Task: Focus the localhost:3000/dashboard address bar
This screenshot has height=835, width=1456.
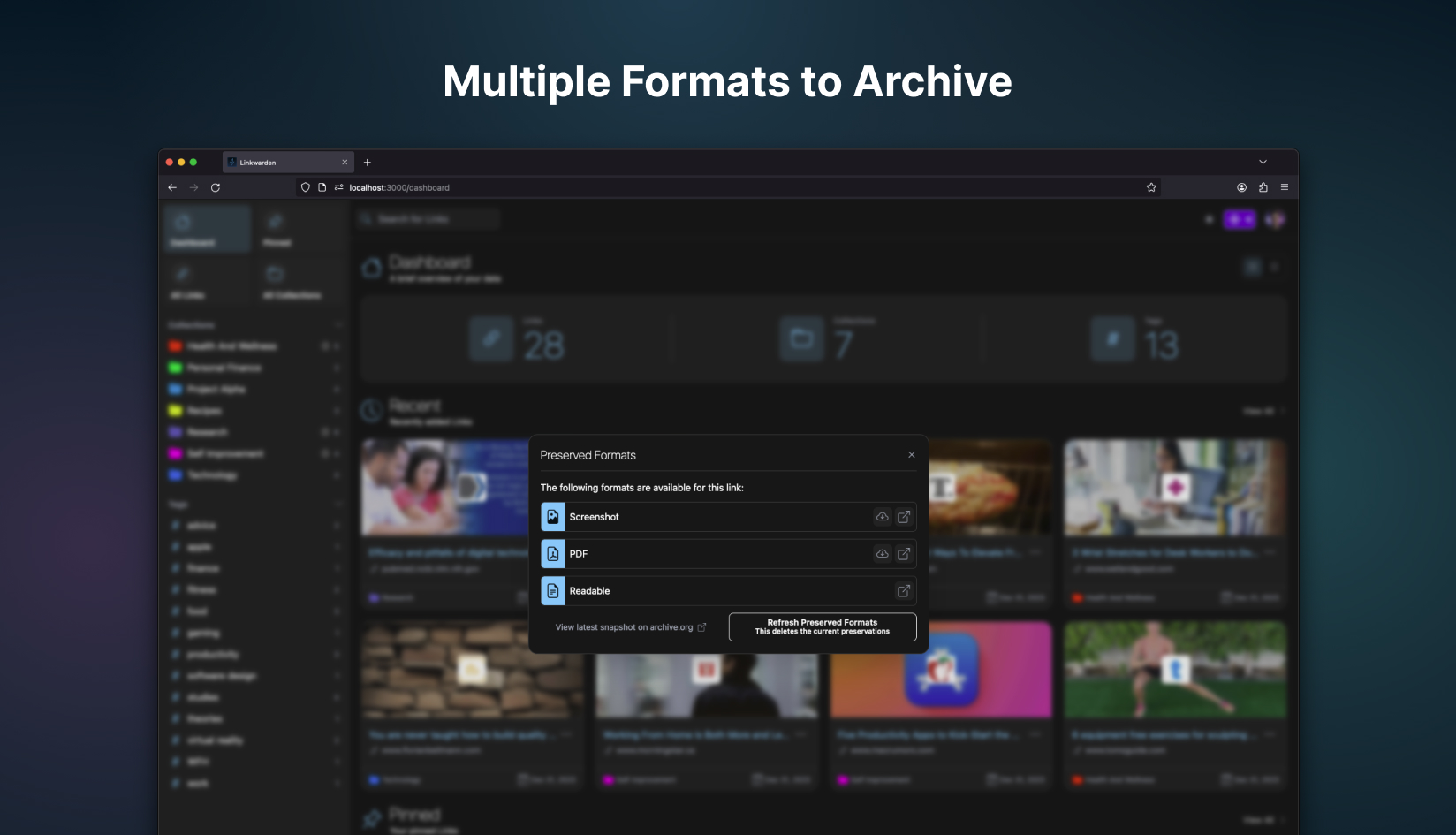Action: point(707,187)
